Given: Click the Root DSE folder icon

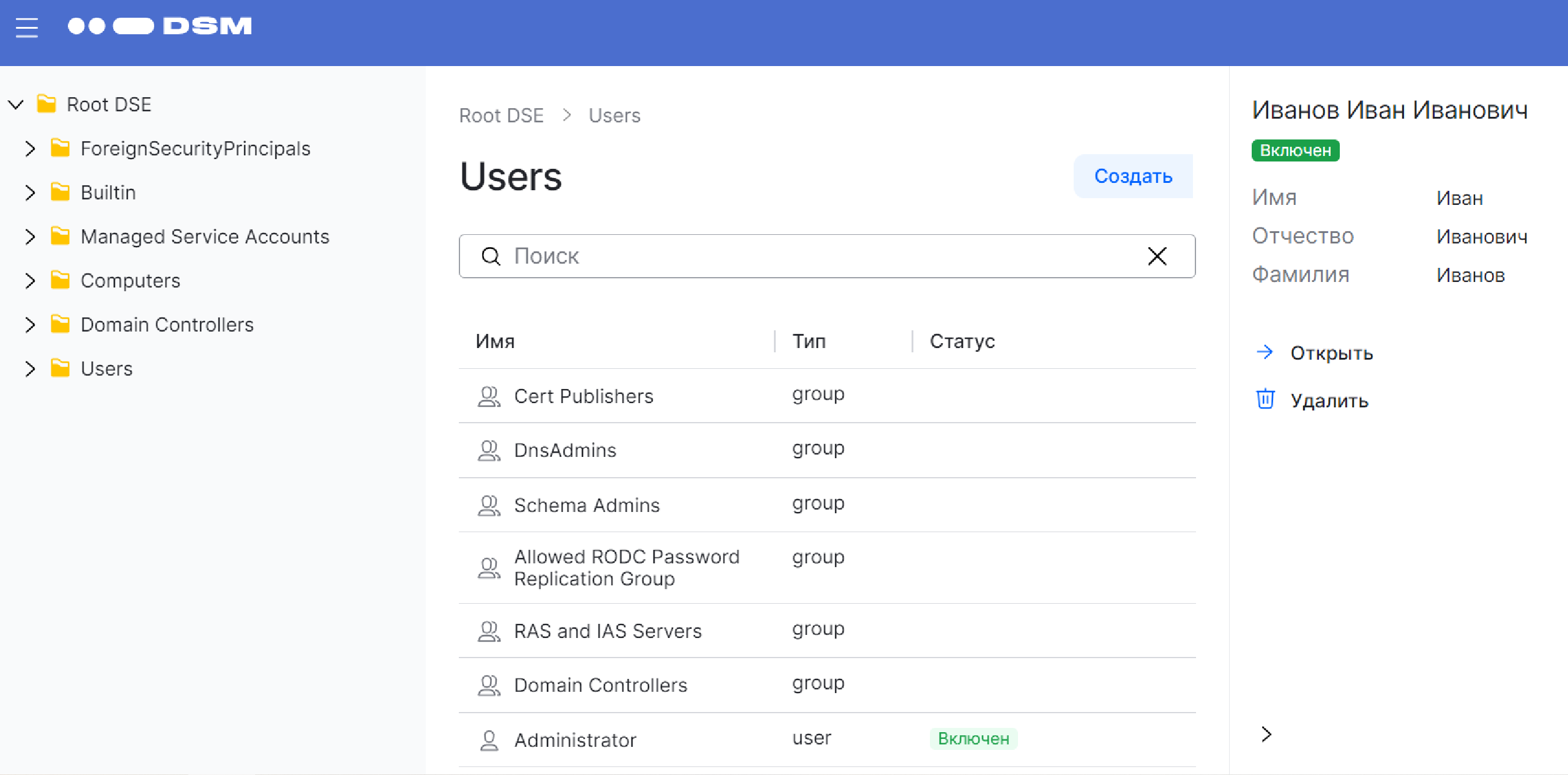Looking at the screenshot, I should [46, 104].
